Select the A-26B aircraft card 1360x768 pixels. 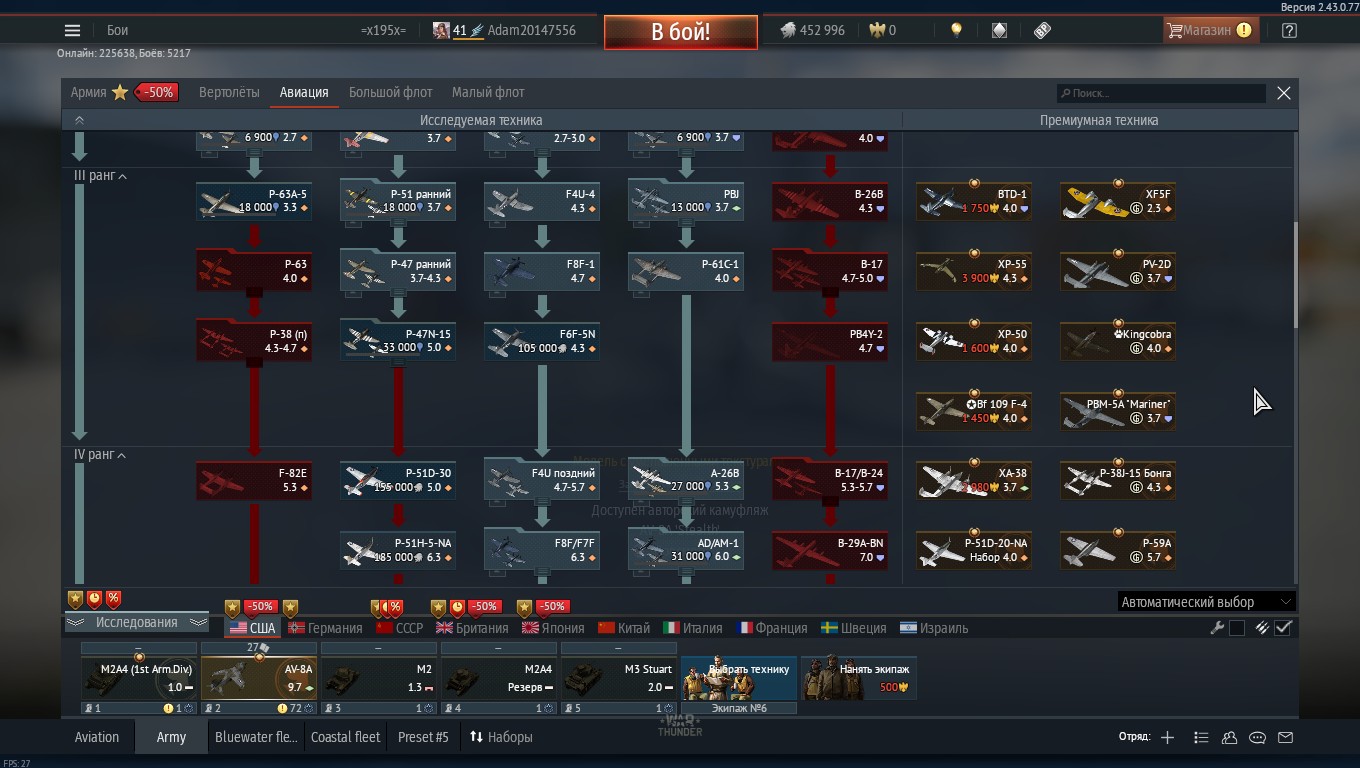(686, 480)
